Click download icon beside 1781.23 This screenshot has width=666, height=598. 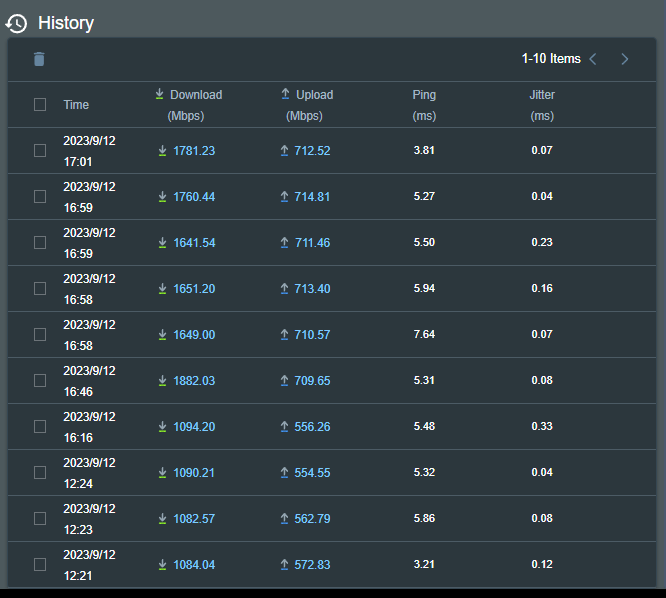click(x=162, y=151)
